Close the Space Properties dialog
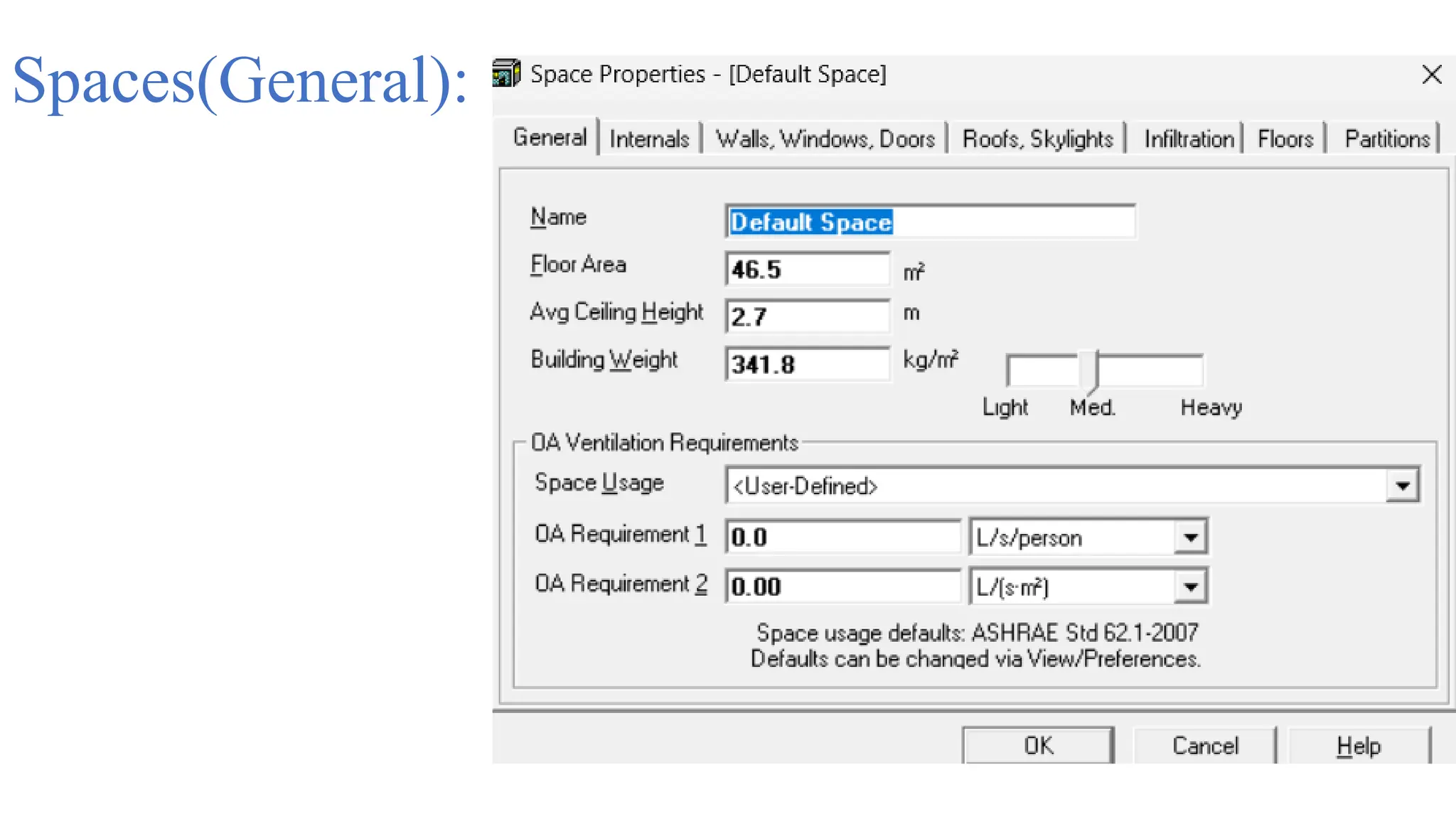 pos(1432,74)
